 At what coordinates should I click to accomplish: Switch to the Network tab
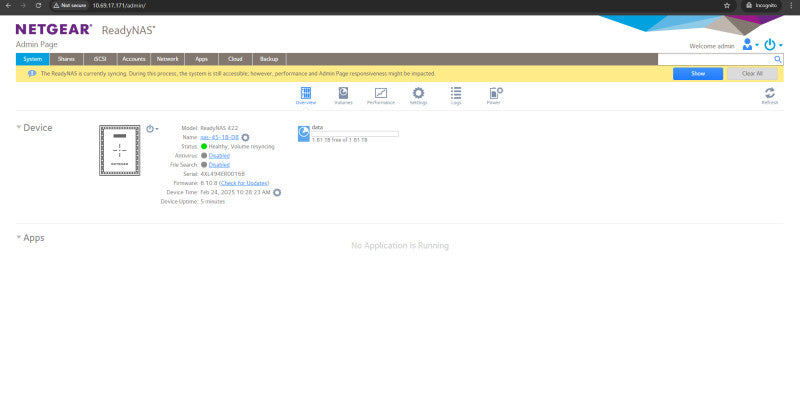(167, 59)
